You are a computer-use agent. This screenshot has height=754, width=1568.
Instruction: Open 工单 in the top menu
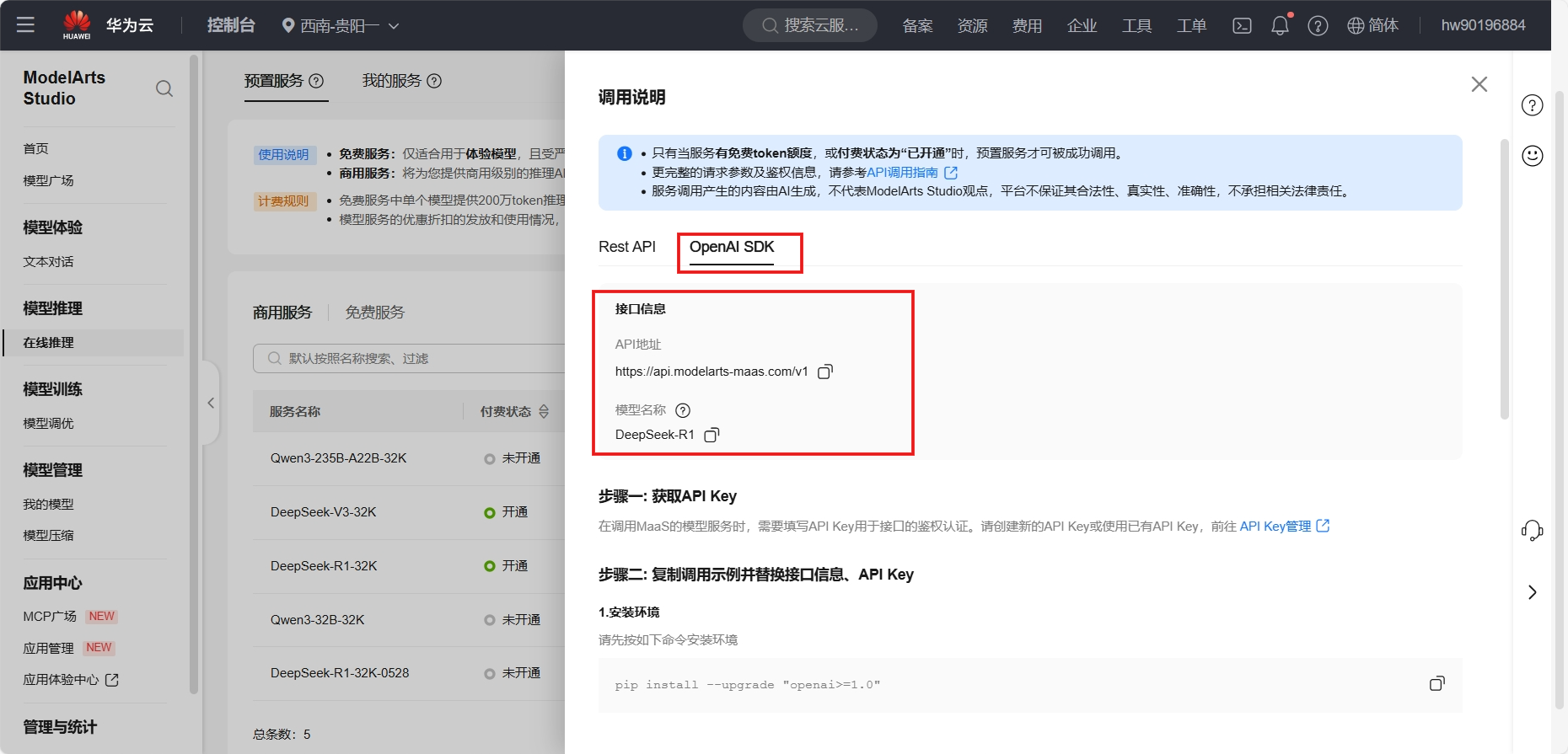click(1191, 25)
